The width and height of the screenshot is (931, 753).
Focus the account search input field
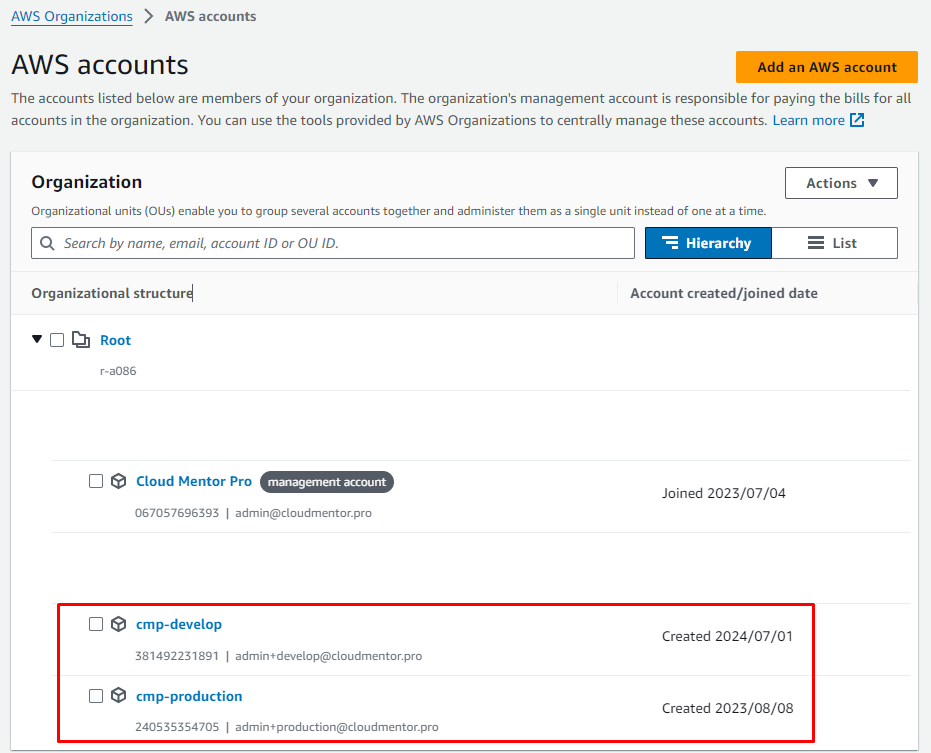[340, 243]
